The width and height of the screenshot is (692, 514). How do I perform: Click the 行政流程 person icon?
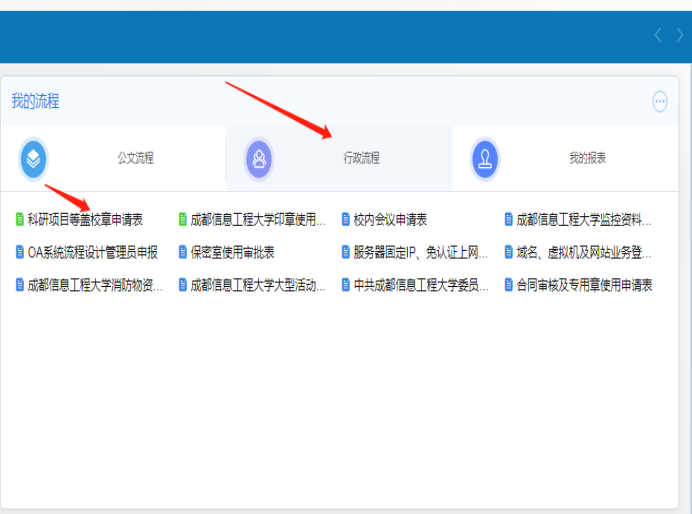click(259, 158)
